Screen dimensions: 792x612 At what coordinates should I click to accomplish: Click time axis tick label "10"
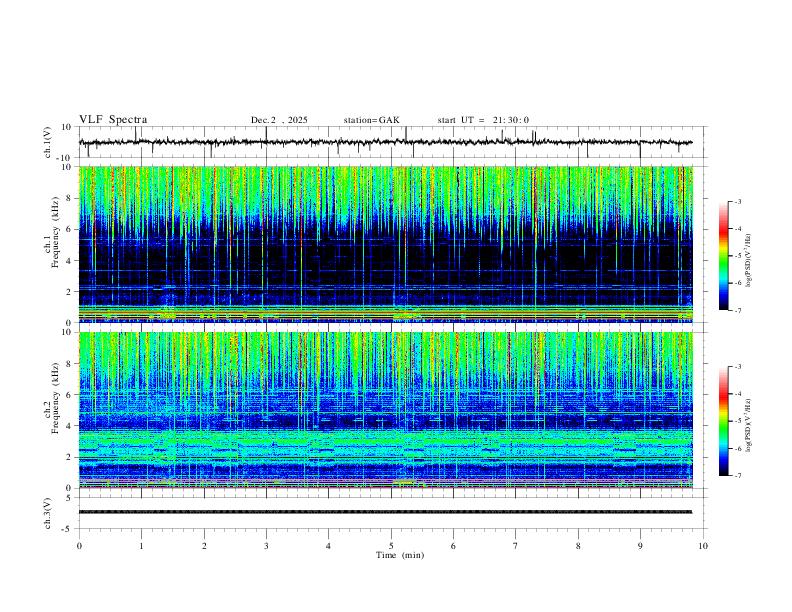pyautogui.click(x=703, y=546)
